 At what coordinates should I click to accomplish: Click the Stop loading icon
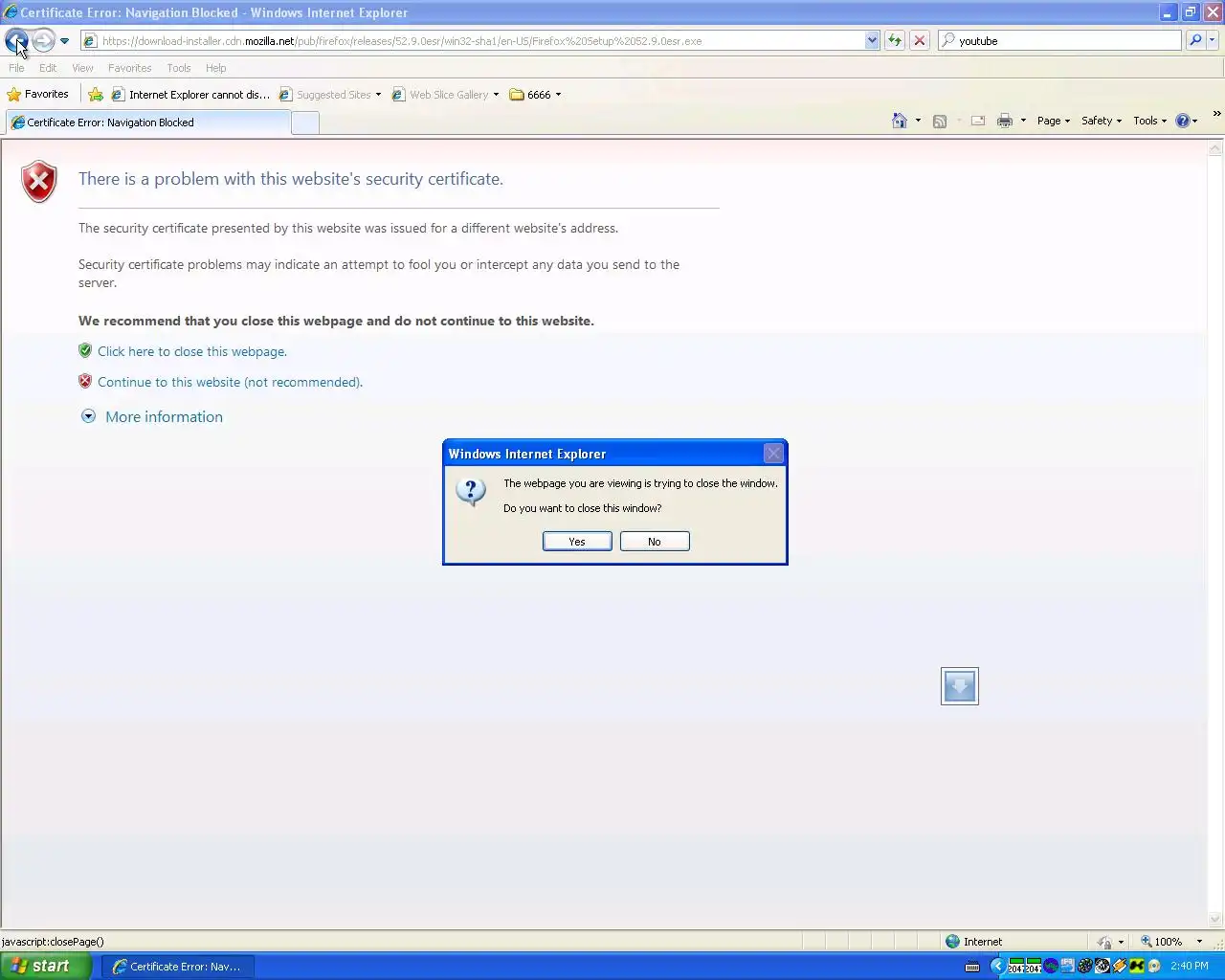[920, 40]
